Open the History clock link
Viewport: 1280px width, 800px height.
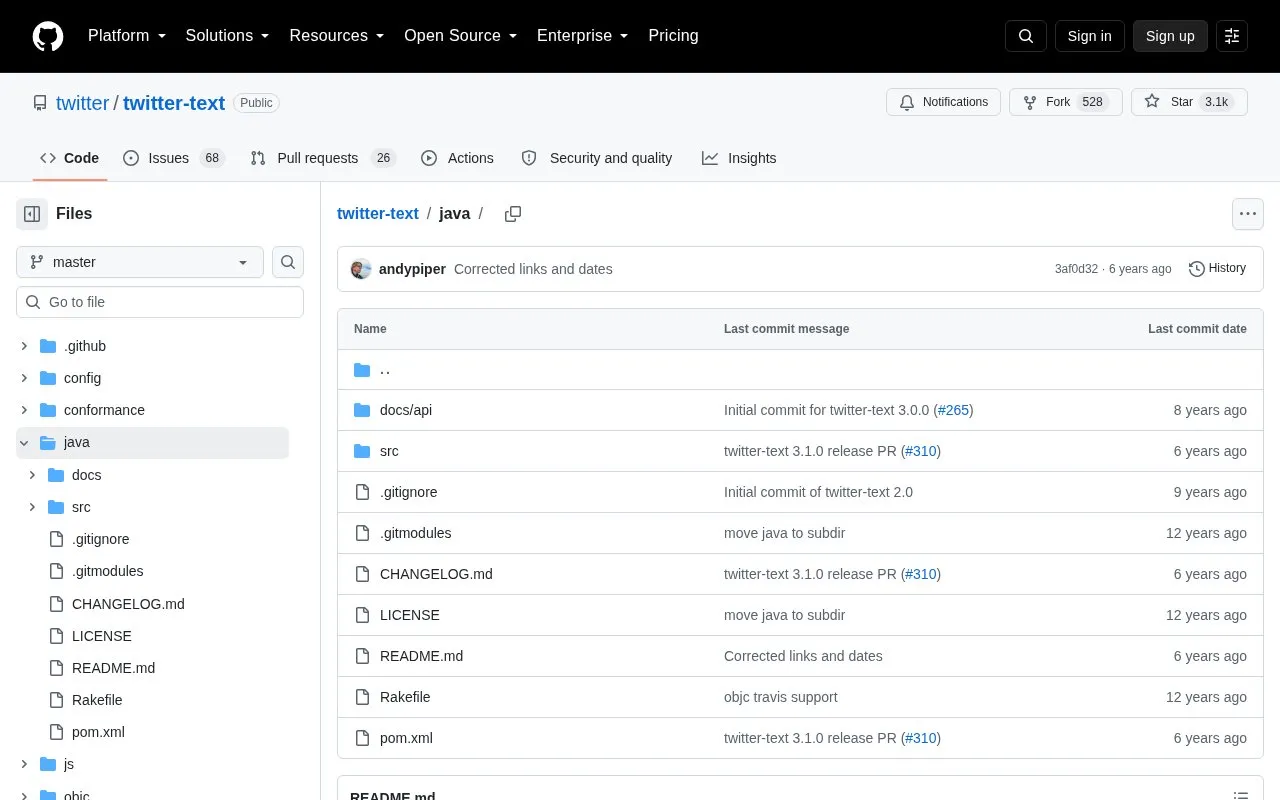pyautogui.click(x=1217, y=269)
